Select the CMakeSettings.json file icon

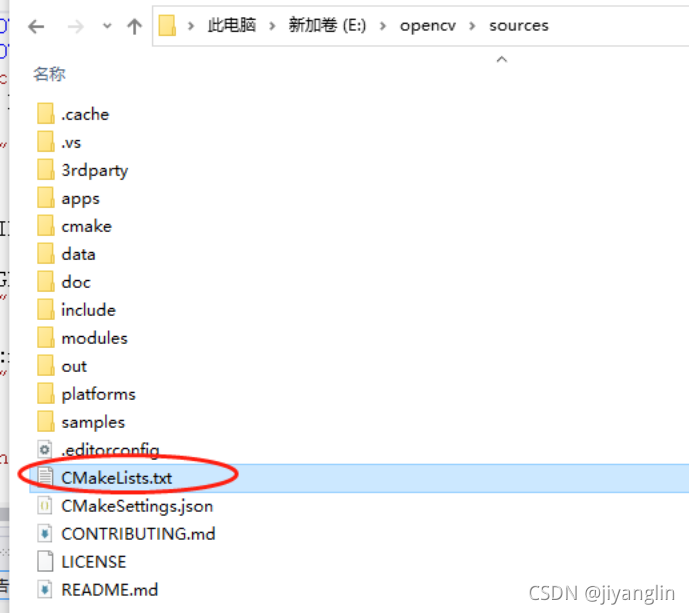(45, 506)
